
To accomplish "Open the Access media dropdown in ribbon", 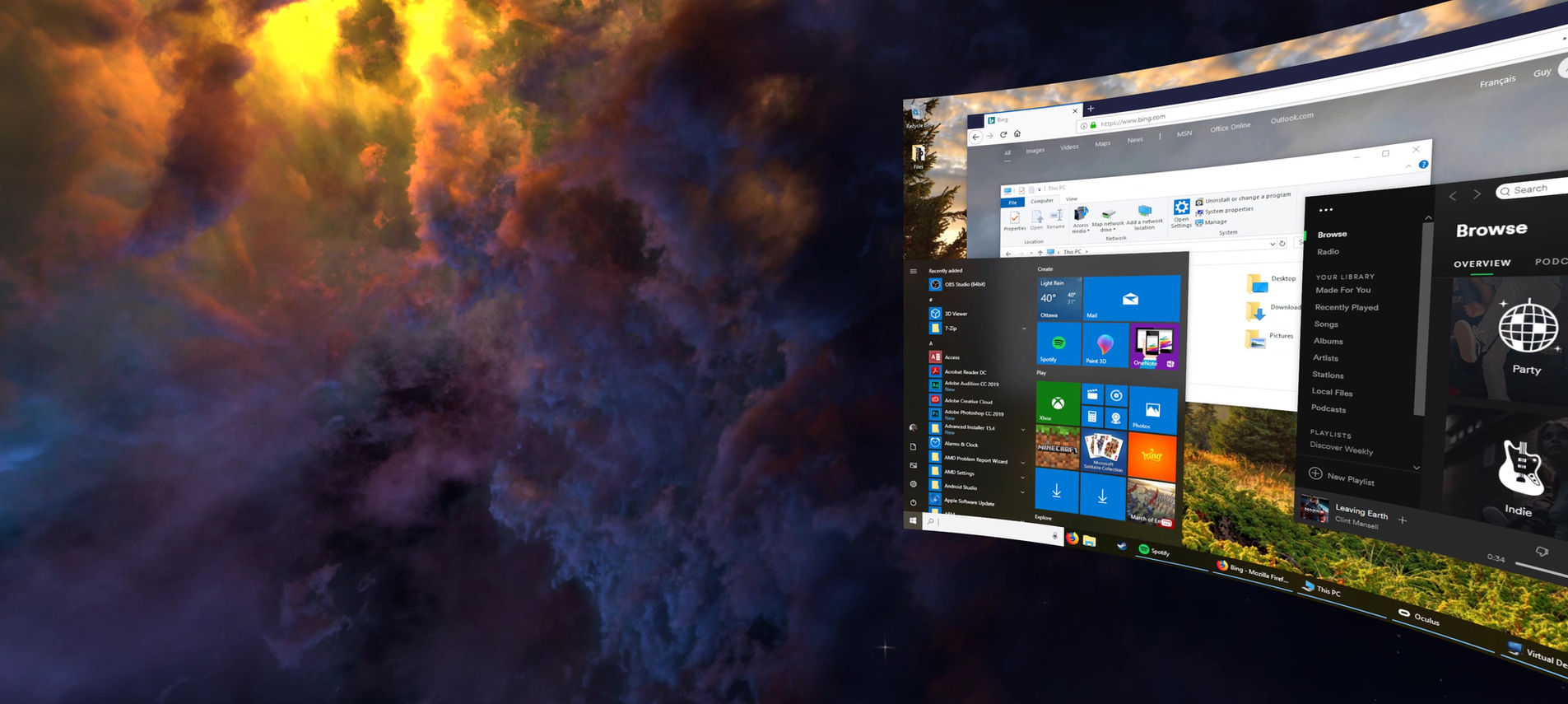I will point(1081,220).
